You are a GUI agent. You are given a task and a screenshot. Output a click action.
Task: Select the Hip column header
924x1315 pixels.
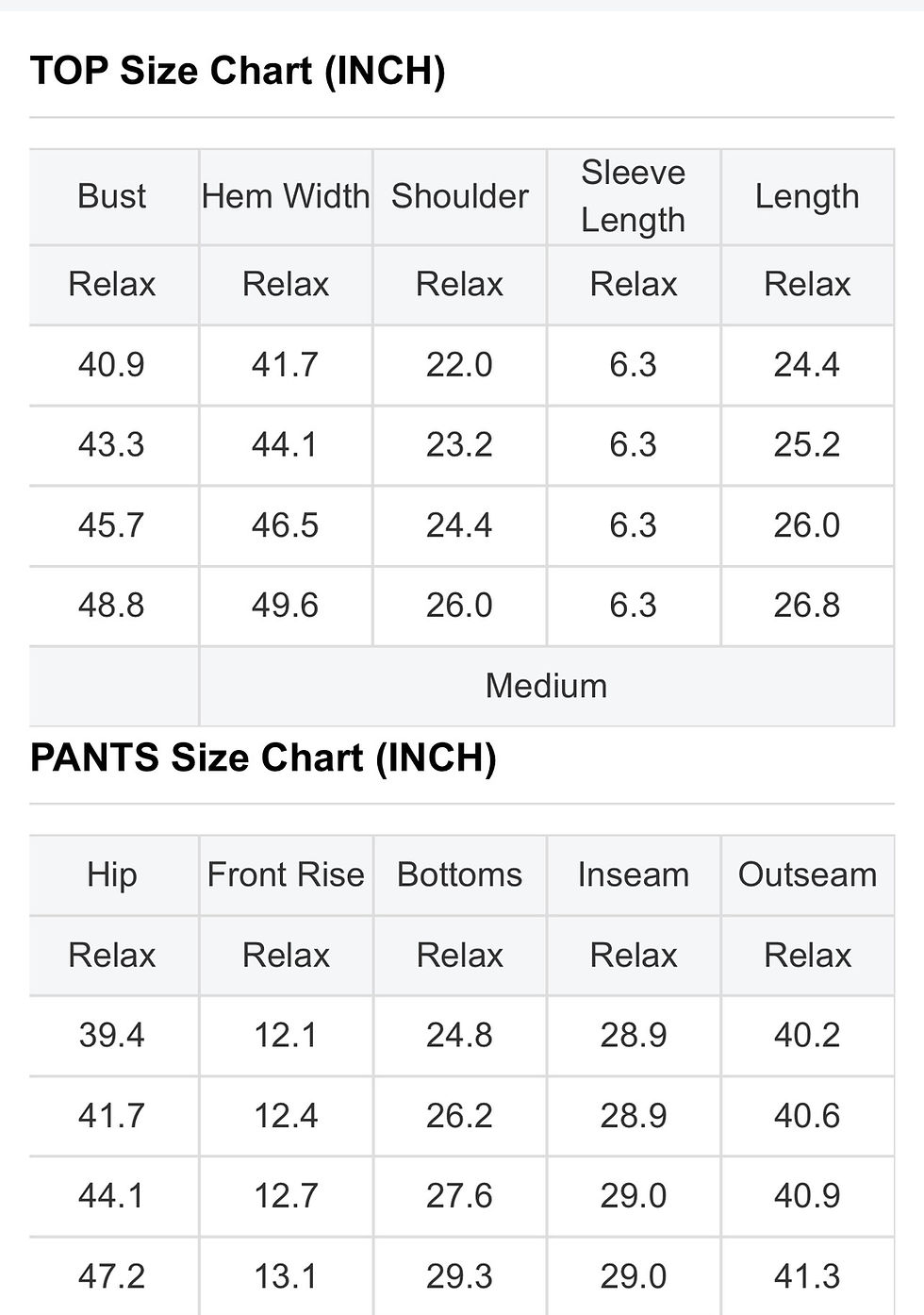coord(111,874)
